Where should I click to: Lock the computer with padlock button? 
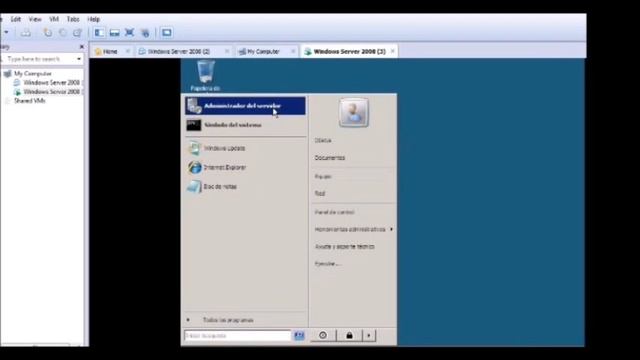coord(349,336)
